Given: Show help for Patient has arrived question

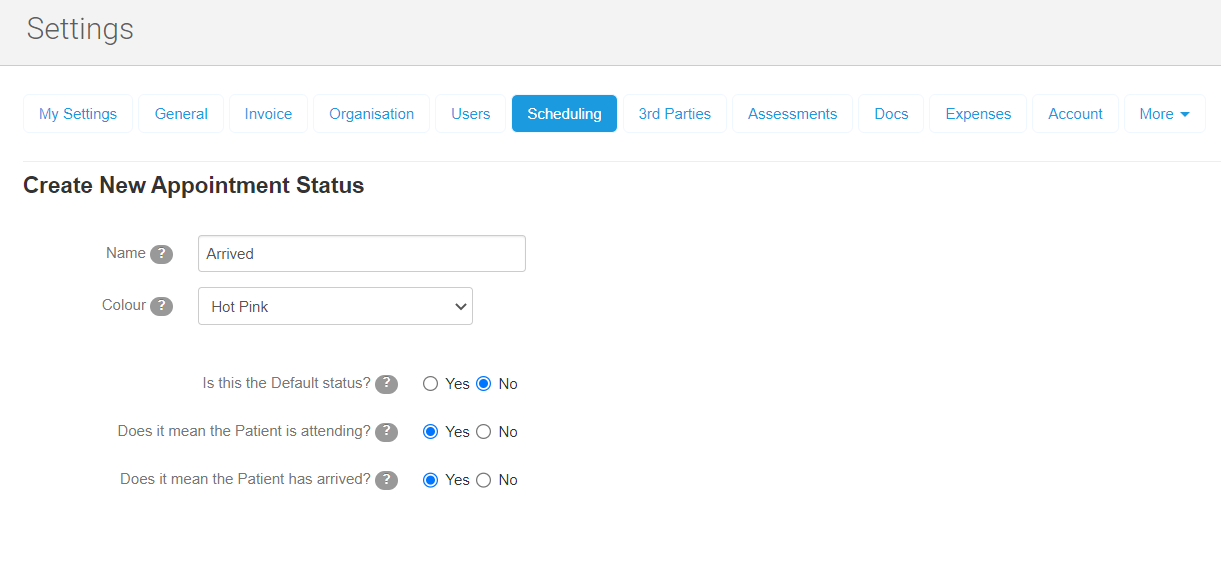Looking at the screenshot, I should click(x=386, y=480).
